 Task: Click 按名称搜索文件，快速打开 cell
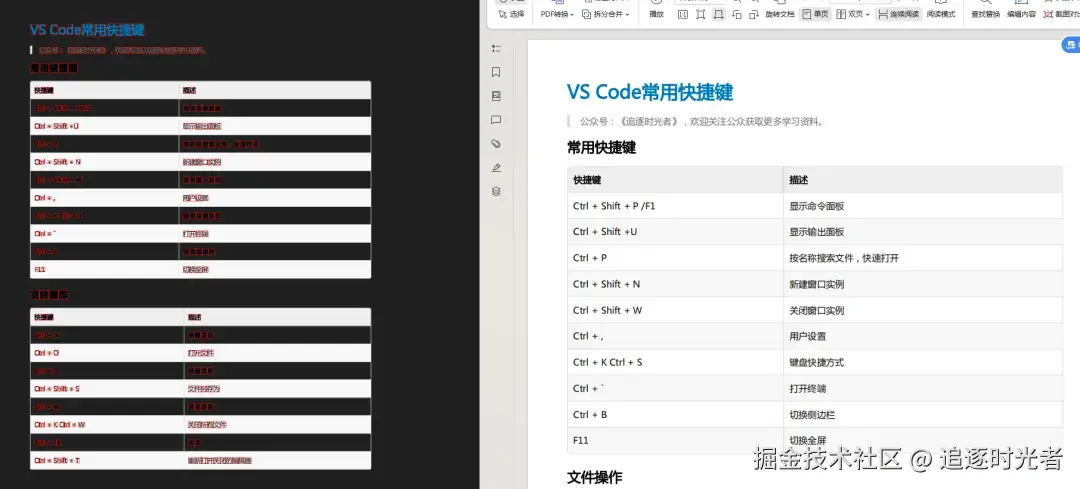(x=923, y=258)
